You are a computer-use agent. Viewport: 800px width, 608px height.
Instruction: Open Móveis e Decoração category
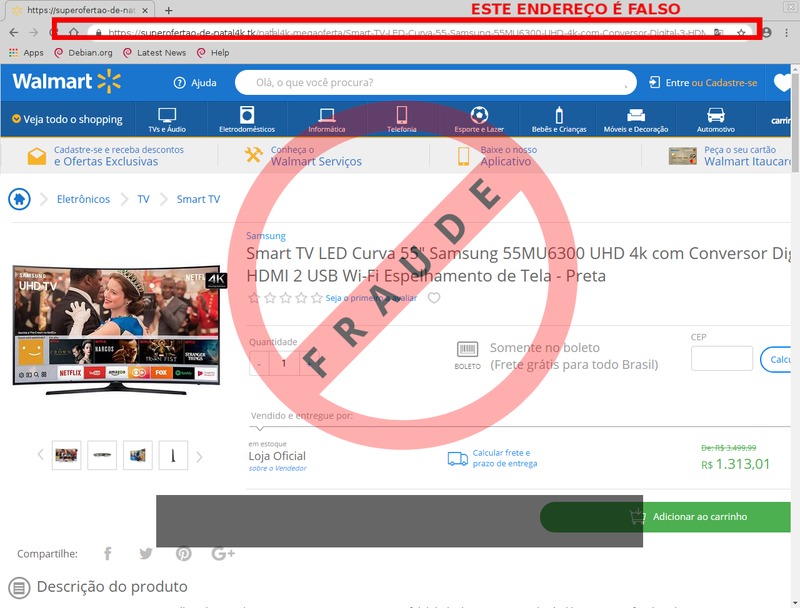click(x=636, y=120)
